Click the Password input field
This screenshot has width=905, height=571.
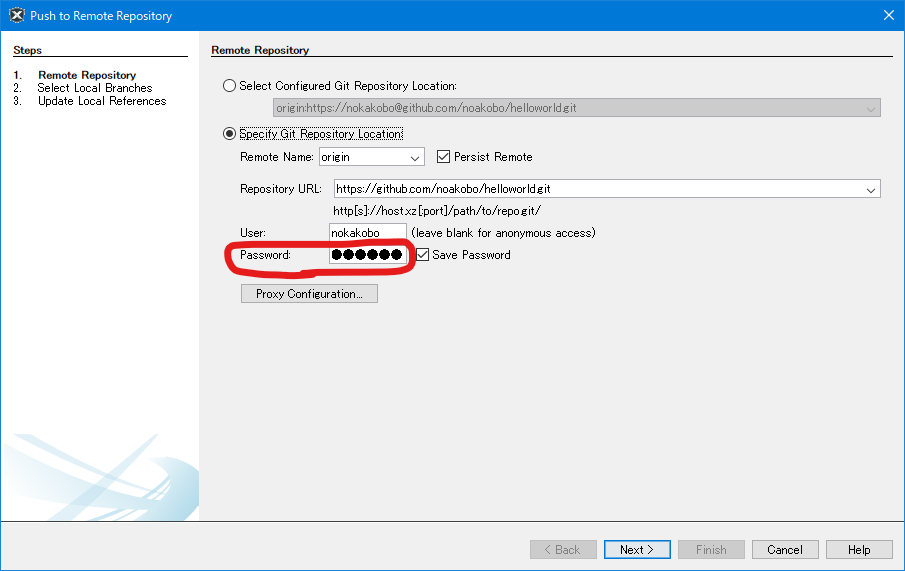pos(367,255)
